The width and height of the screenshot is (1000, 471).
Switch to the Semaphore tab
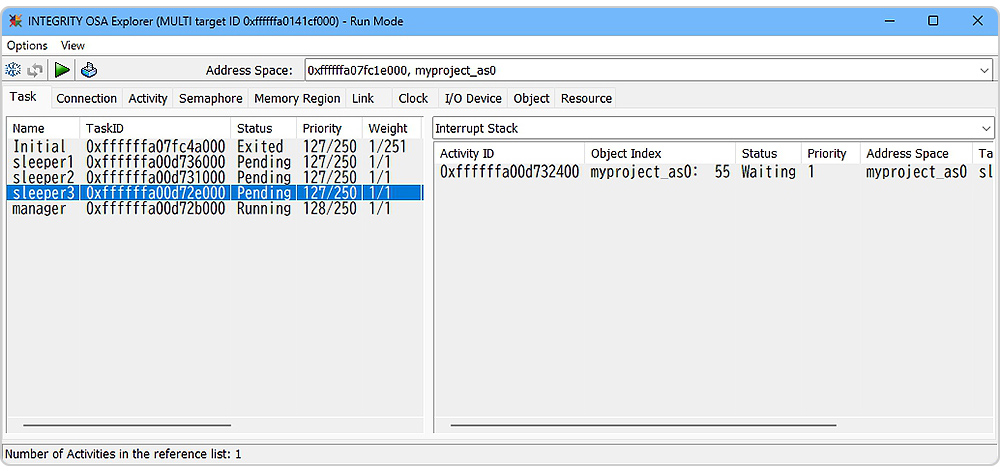[210, 98]
